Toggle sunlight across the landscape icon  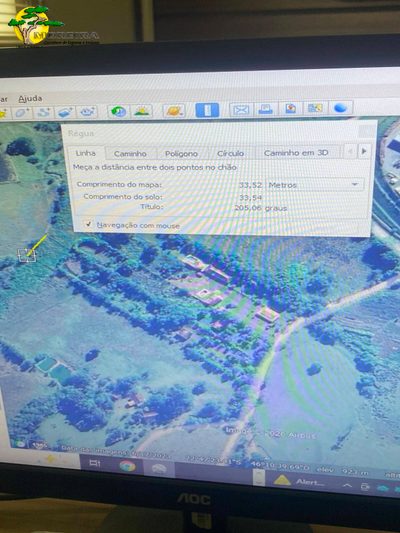point(142,111)
